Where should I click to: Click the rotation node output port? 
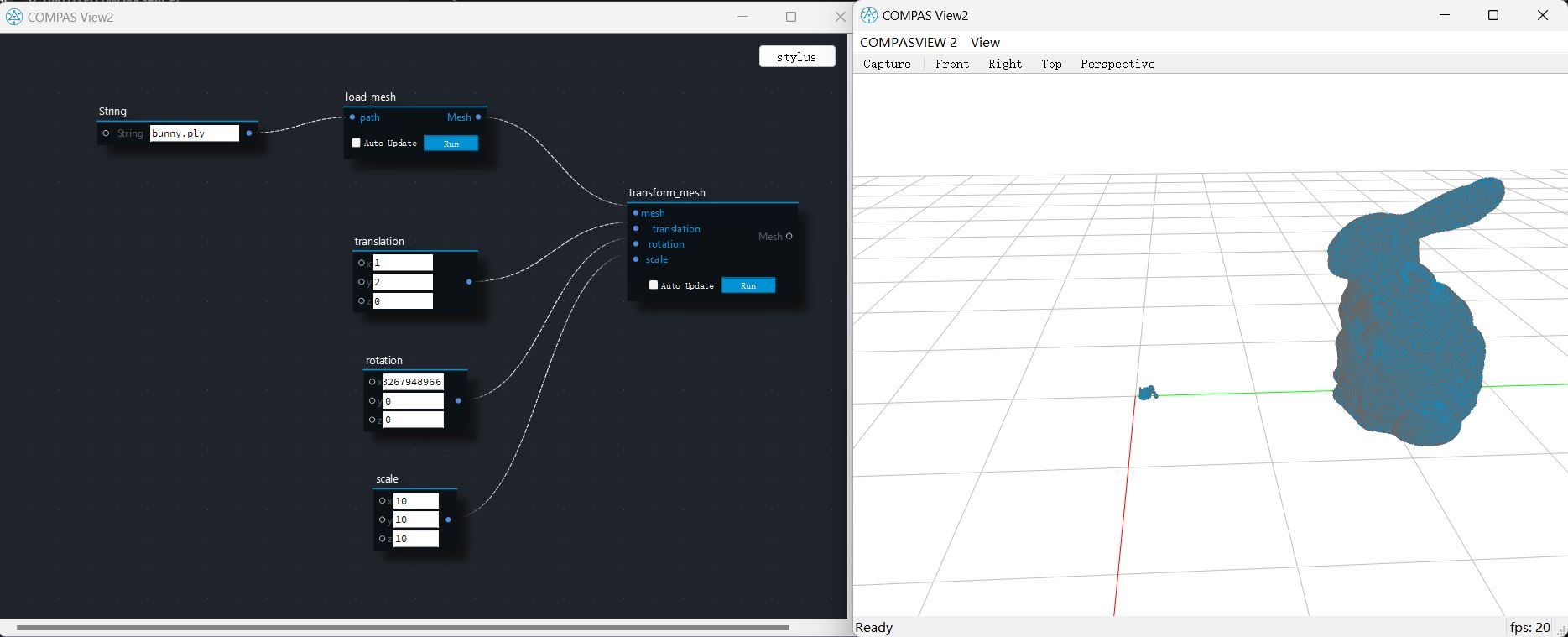click(x=458, y=401)
